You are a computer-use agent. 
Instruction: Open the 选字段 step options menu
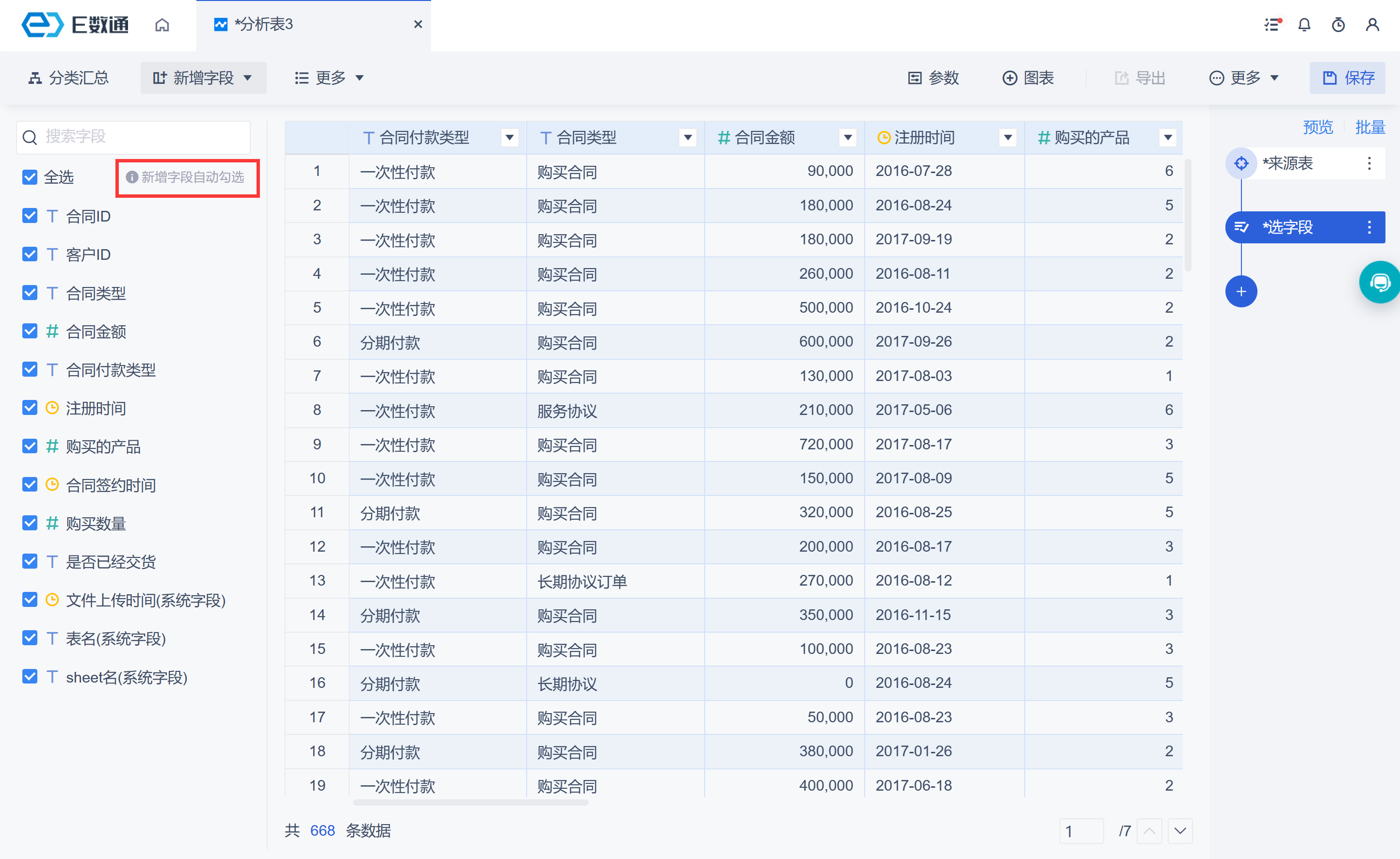point(1369,227)
